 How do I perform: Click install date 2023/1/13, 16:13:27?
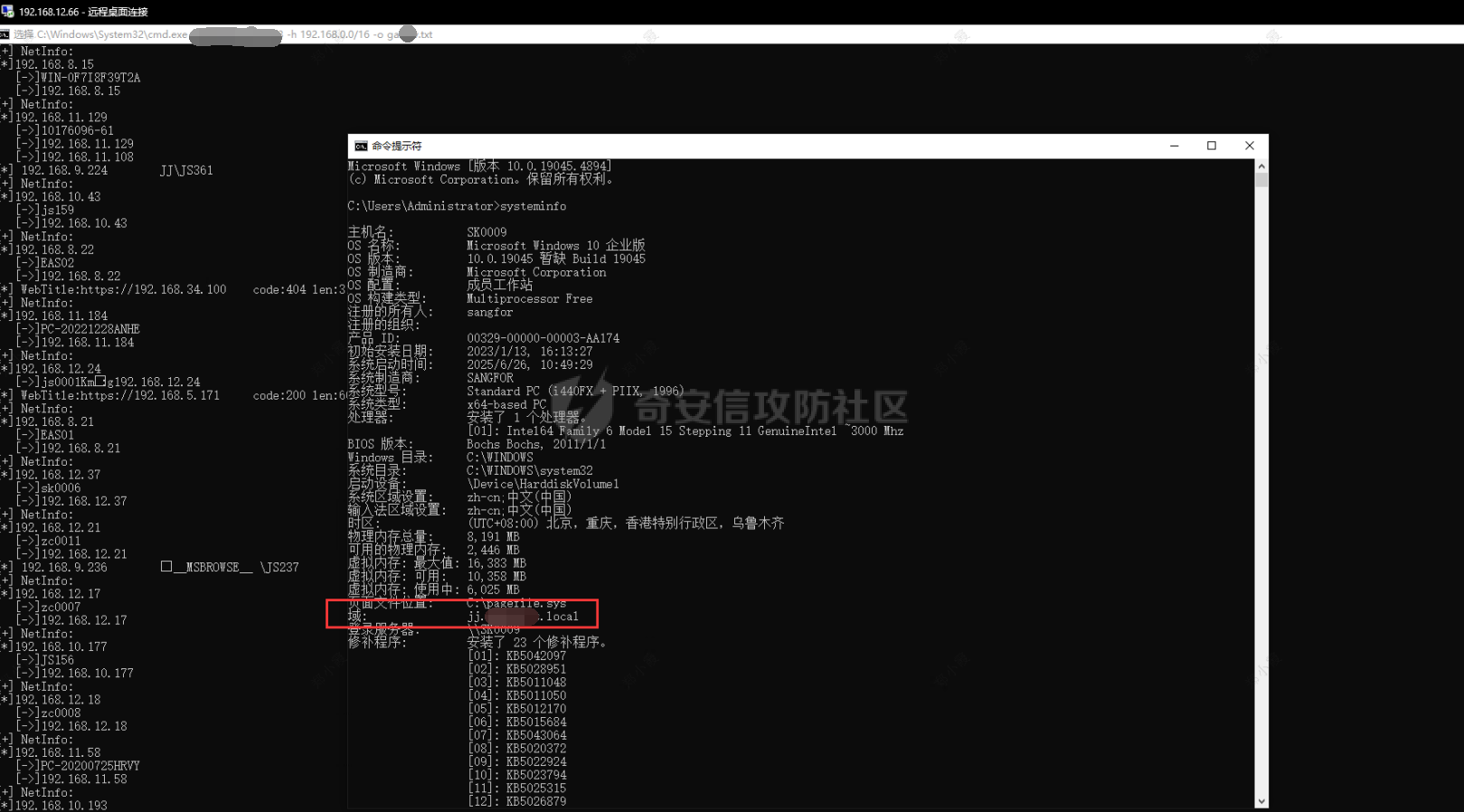[530, 352]
